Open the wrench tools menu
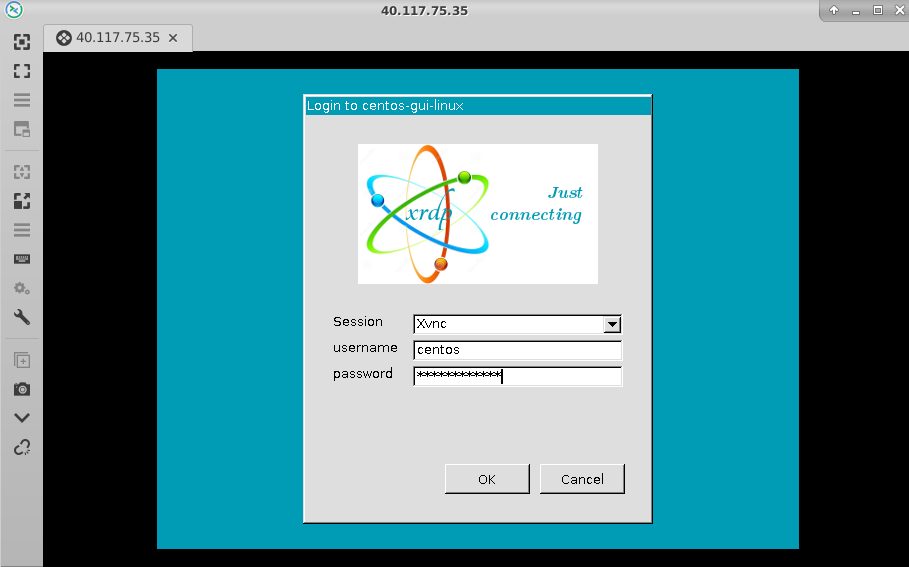 [x=22, y=317]
